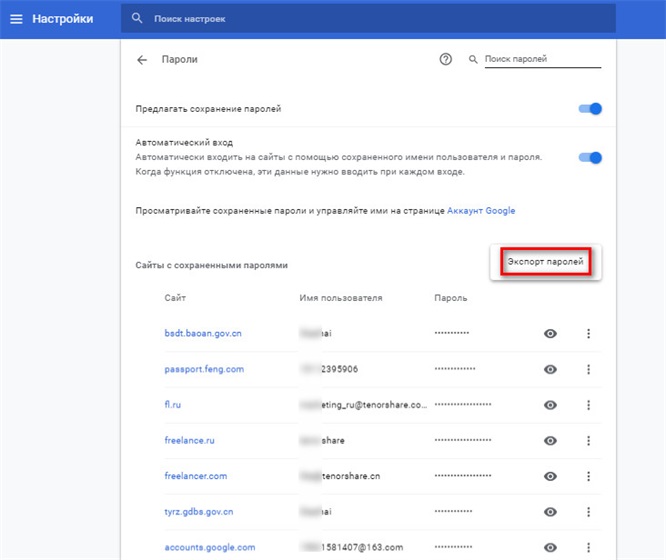This screenshot has width=666, height=560.
Task: Open fl.ru site link
Action: [x=172, y=404]
